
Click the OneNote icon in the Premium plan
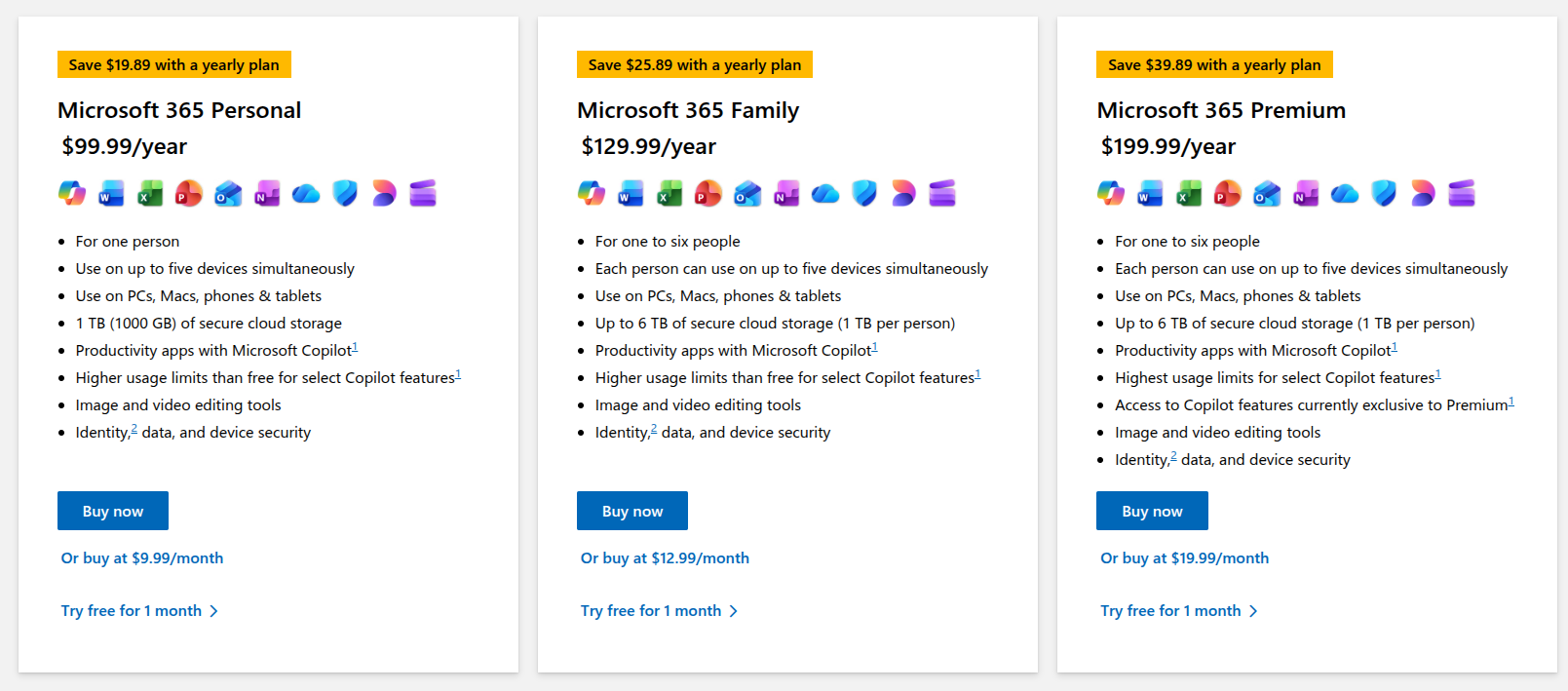click(x=1306, y=193)
